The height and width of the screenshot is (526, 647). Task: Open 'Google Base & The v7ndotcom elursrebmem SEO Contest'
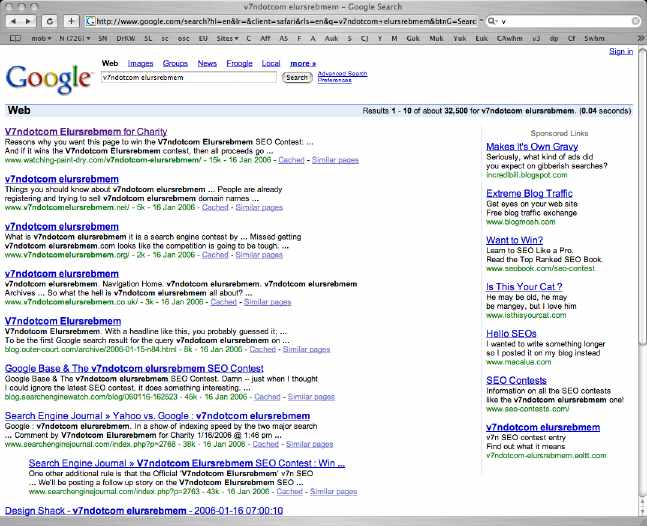[134, 368]
